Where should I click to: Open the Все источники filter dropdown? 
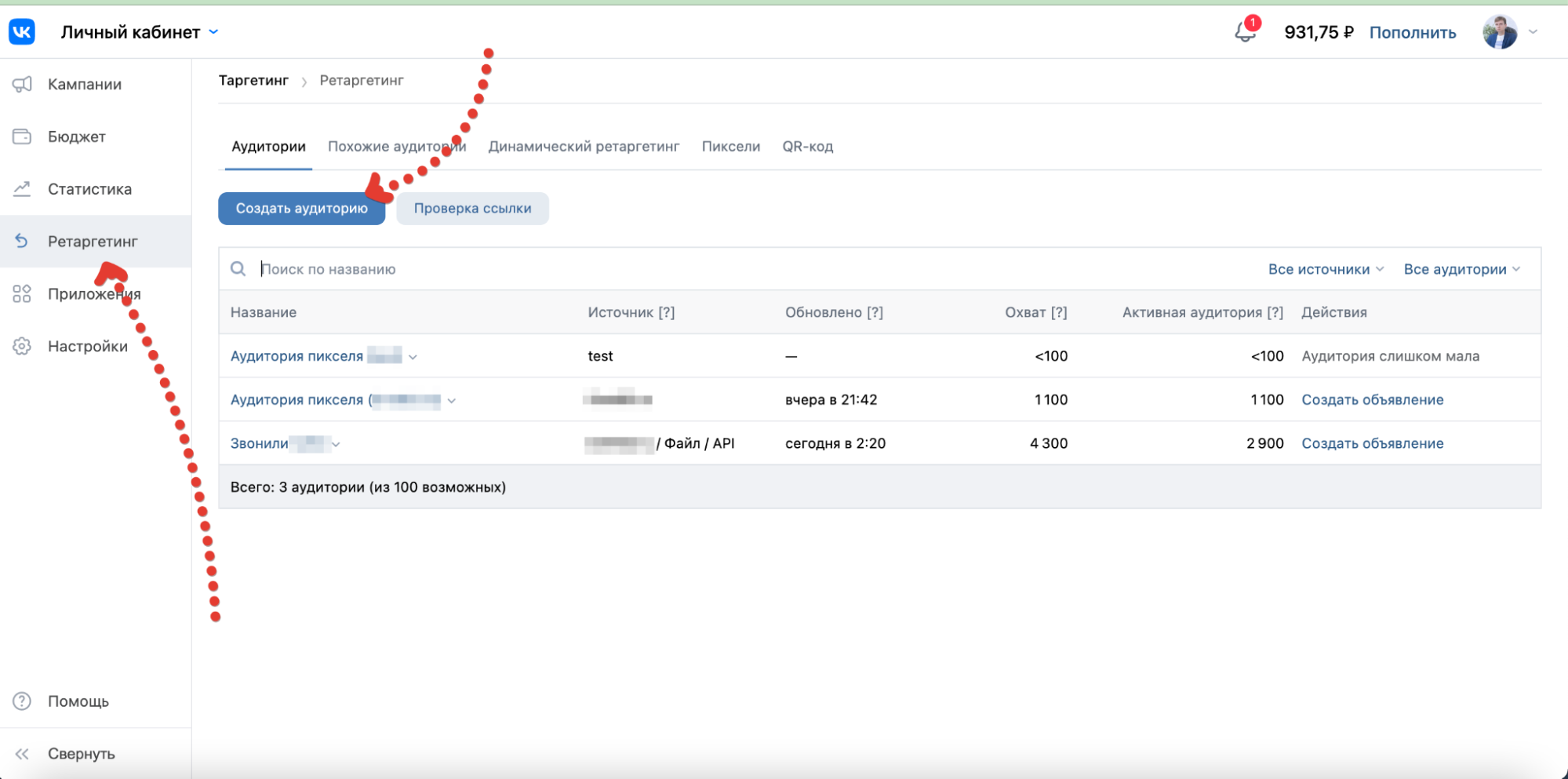(x=1325, y=269)
